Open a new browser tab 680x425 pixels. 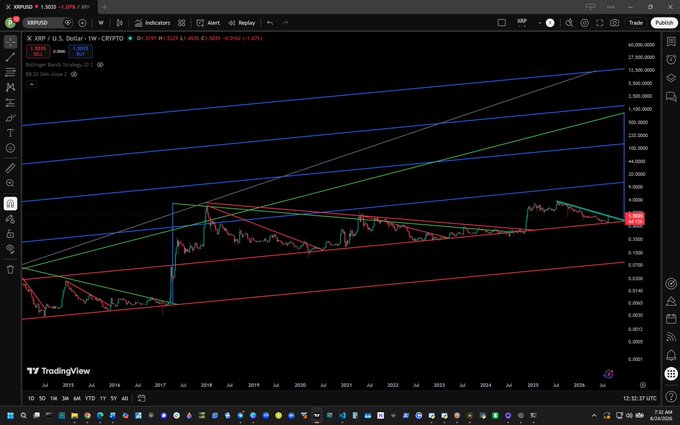point(105,7)
